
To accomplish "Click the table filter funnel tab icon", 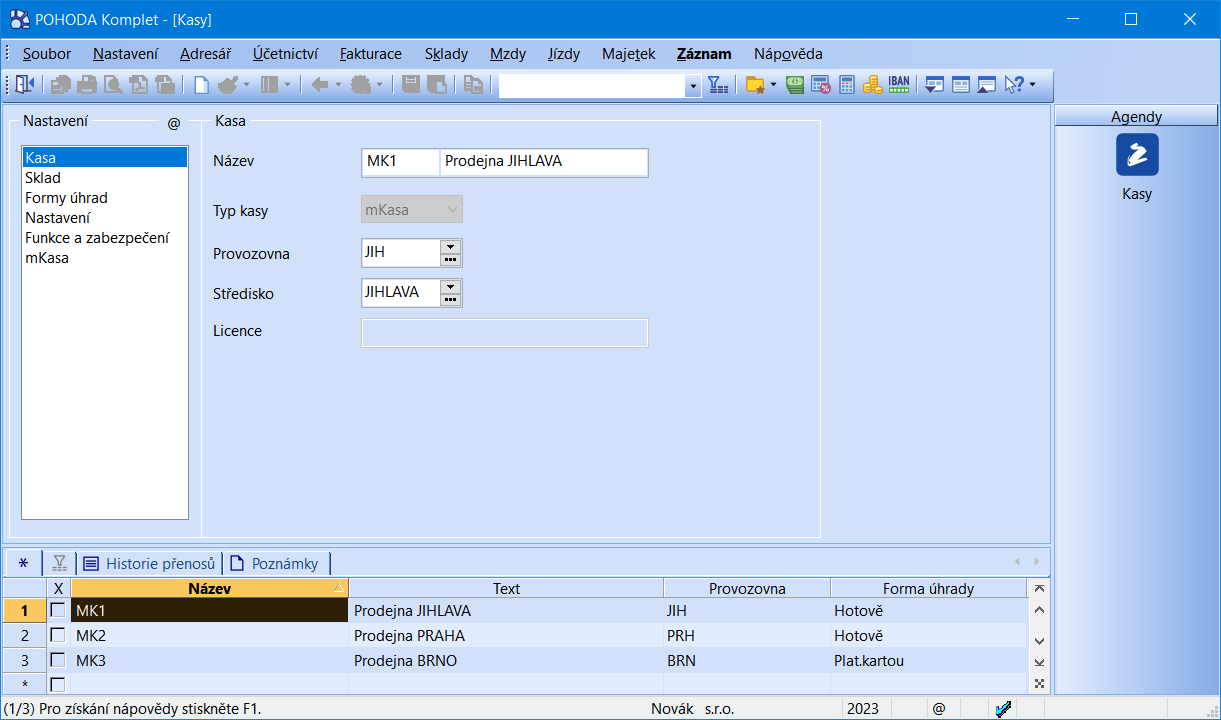I will [60, 563].
